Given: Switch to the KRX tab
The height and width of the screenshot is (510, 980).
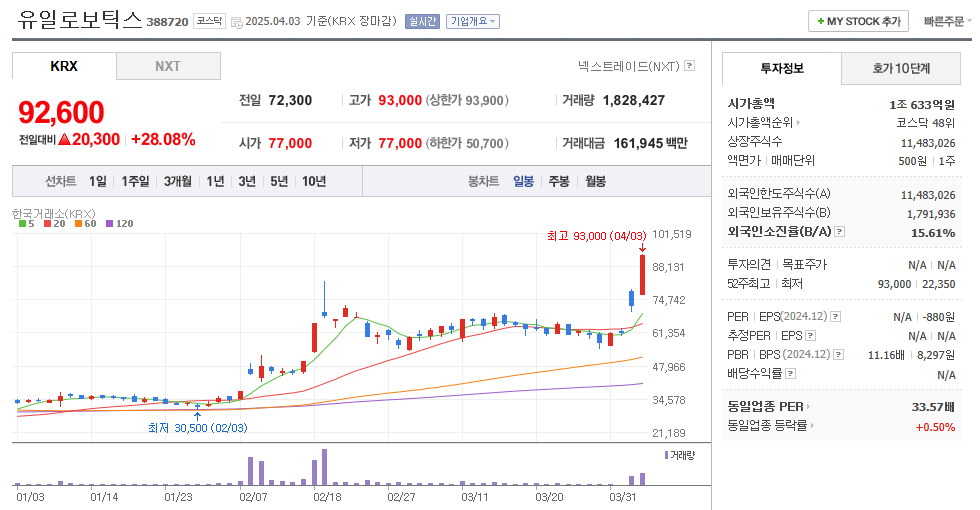Looking at the screenshot, I should coord(64,66).
